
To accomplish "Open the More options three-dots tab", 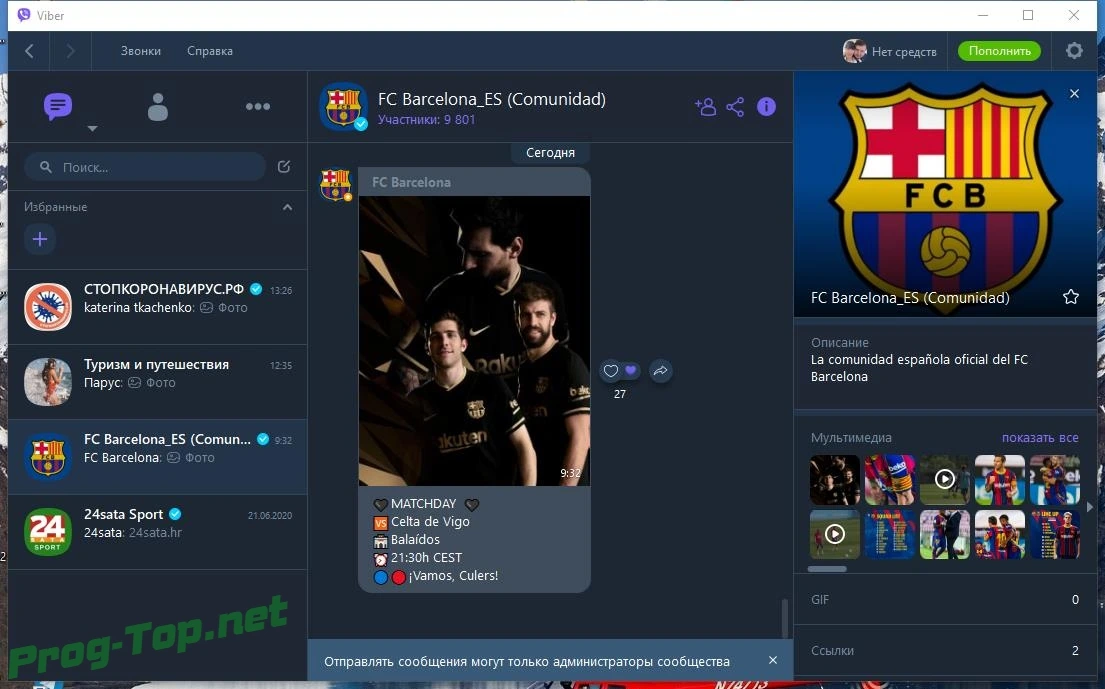I will point(257,106).
